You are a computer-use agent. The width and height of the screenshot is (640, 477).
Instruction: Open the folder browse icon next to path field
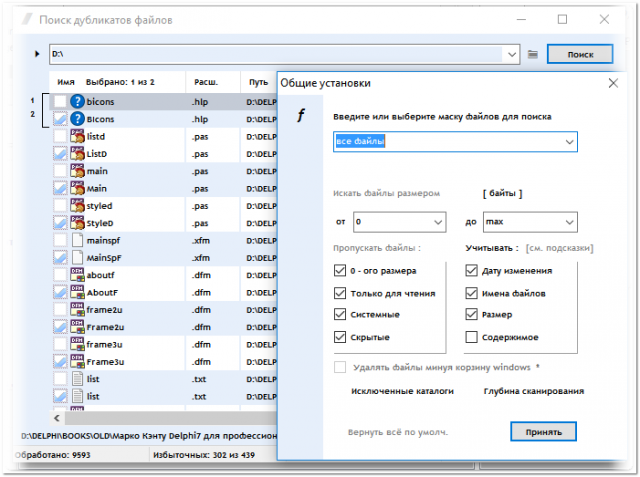pyautogui.click(x=533, y=54)
